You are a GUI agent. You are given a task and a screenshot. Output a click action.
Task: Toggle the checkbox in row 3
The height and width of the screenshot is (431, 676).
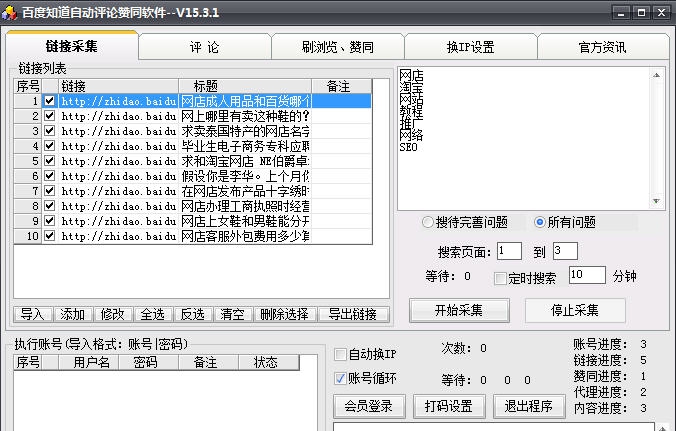[x=50, y=131]
